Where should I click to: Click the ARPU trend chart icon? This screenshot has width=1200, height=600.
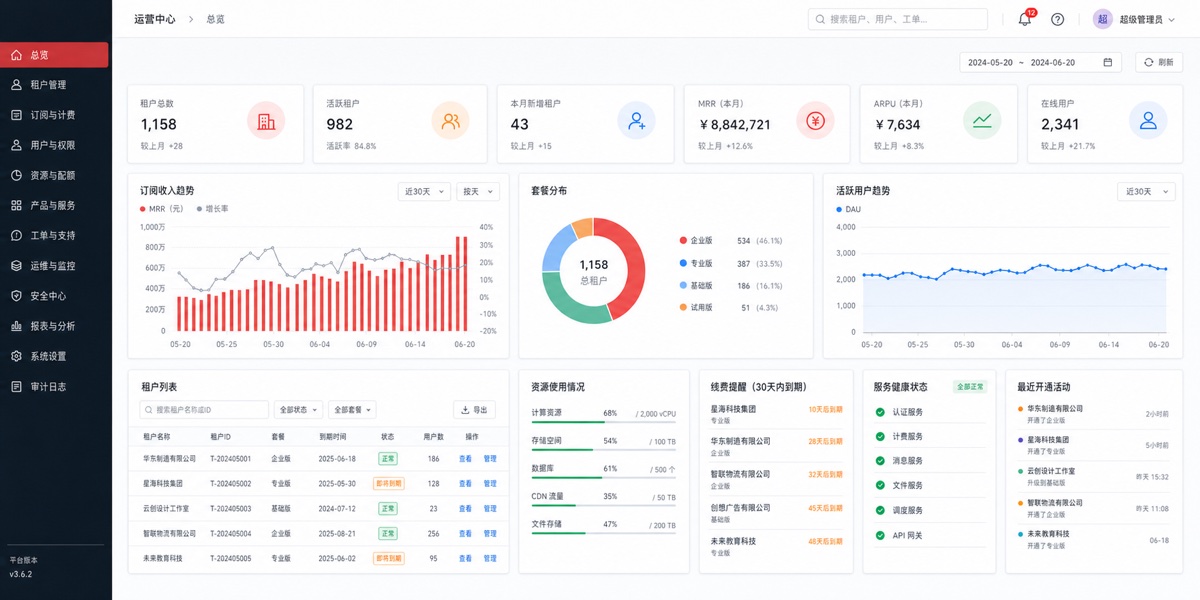click(982, 121)
